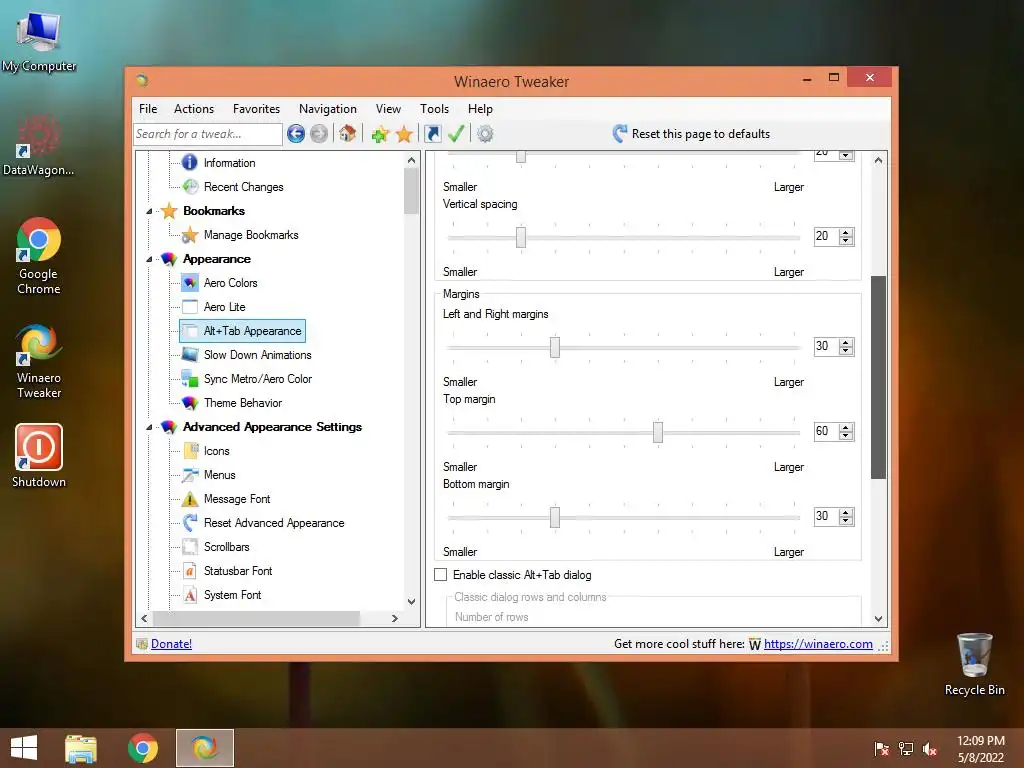Select Theme Behavior tree entry
Screen dimensions: 1024x768
[243, 403]
